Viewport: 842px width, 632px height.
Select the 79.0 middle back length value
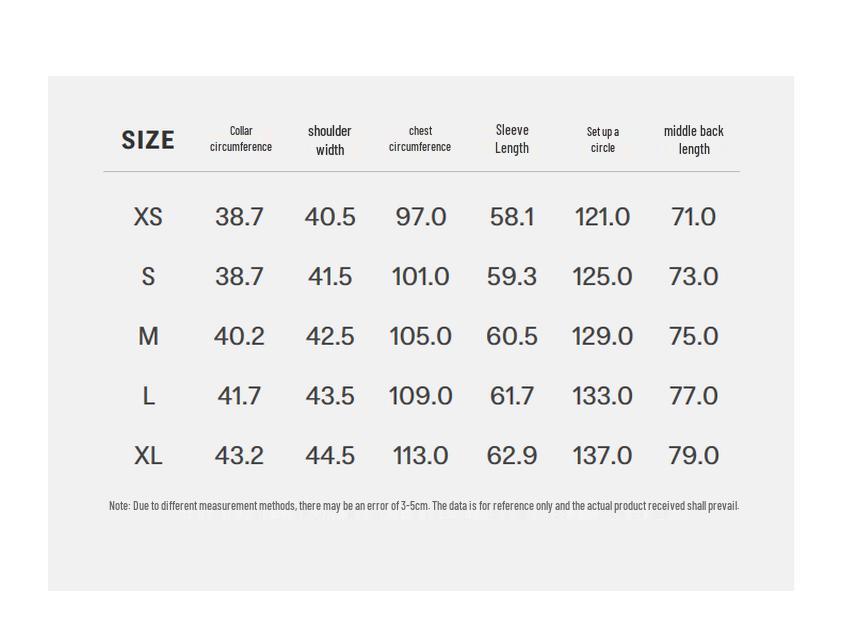694,456
